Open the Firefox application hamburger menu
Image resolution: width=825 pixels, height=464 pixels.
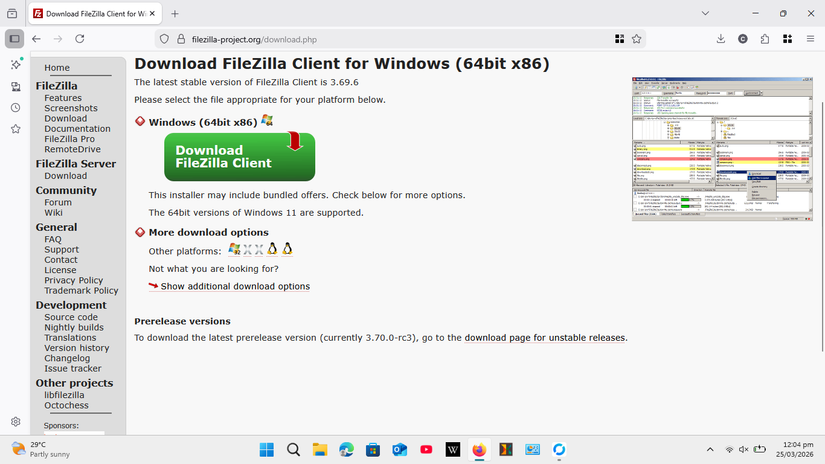tap(810, 39)
